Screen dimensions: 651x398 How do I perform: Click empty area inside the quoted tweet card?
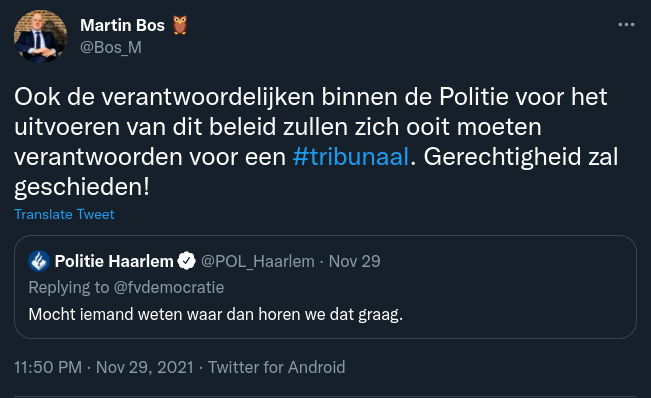point(519,303)
